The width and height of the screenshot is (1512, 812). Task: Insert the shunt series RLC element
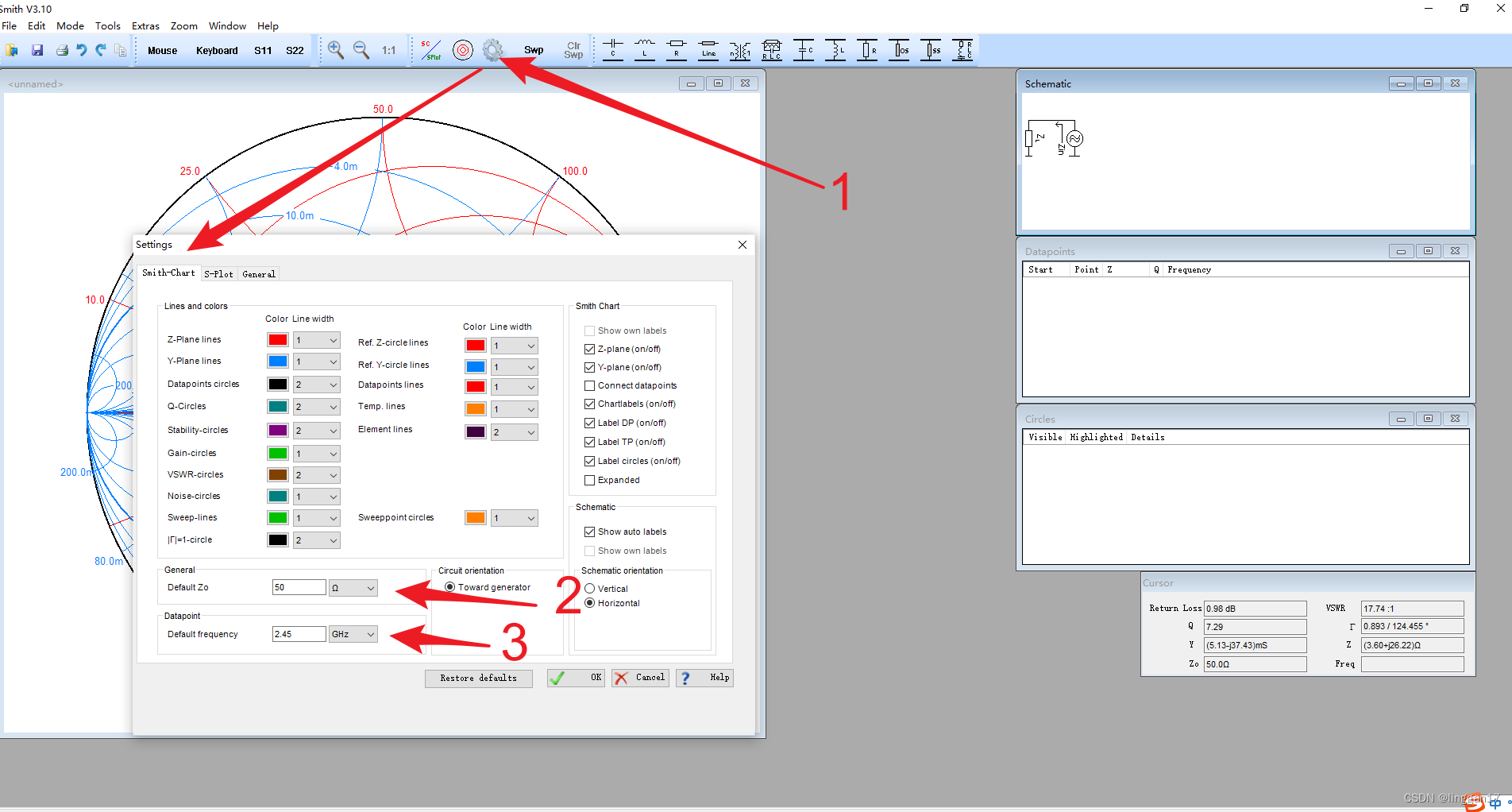[962, 50]
